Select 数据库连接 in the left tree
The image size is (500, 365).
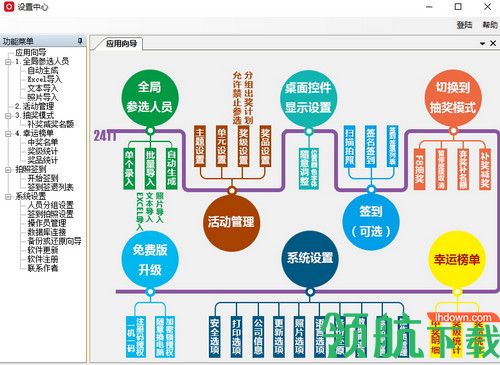pyautogui.click(x=47, y=232)
